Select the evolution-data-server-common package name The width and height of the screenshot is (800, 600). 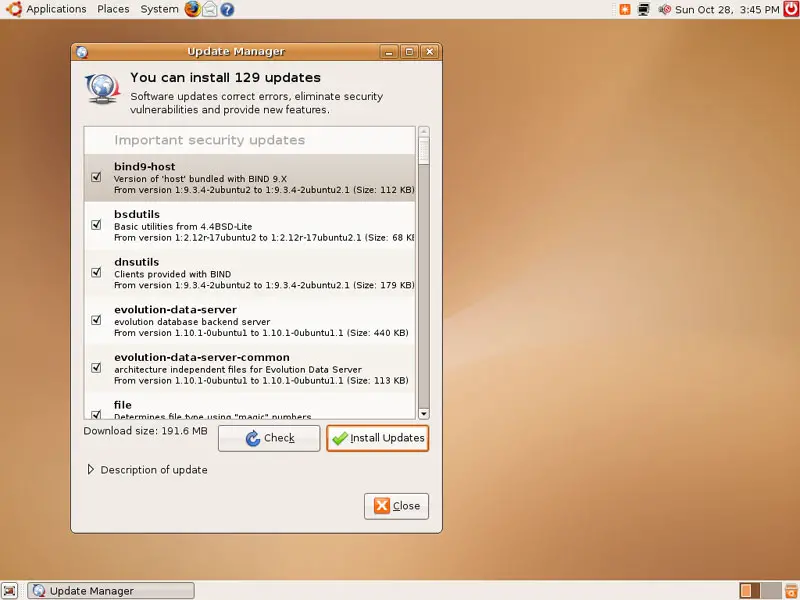coord(202,357)
